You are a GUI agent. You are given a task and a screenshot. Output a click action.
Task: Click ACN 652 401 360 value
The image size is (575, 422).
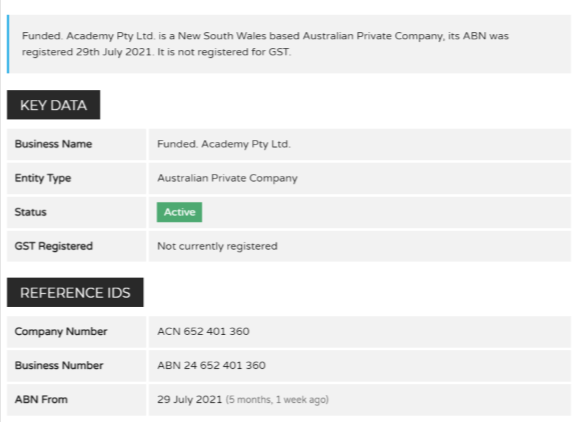tap(203, 331)
